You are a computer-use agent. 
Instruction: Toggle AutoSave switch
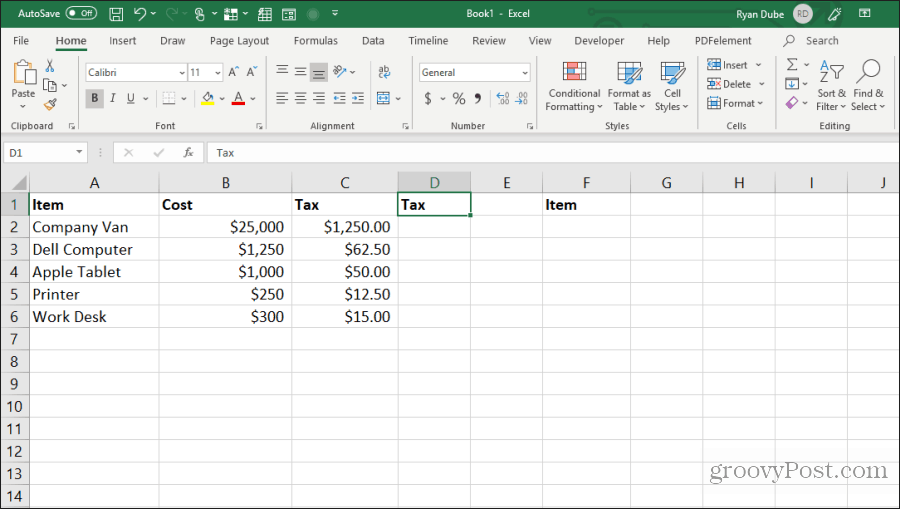pos(80,13)
